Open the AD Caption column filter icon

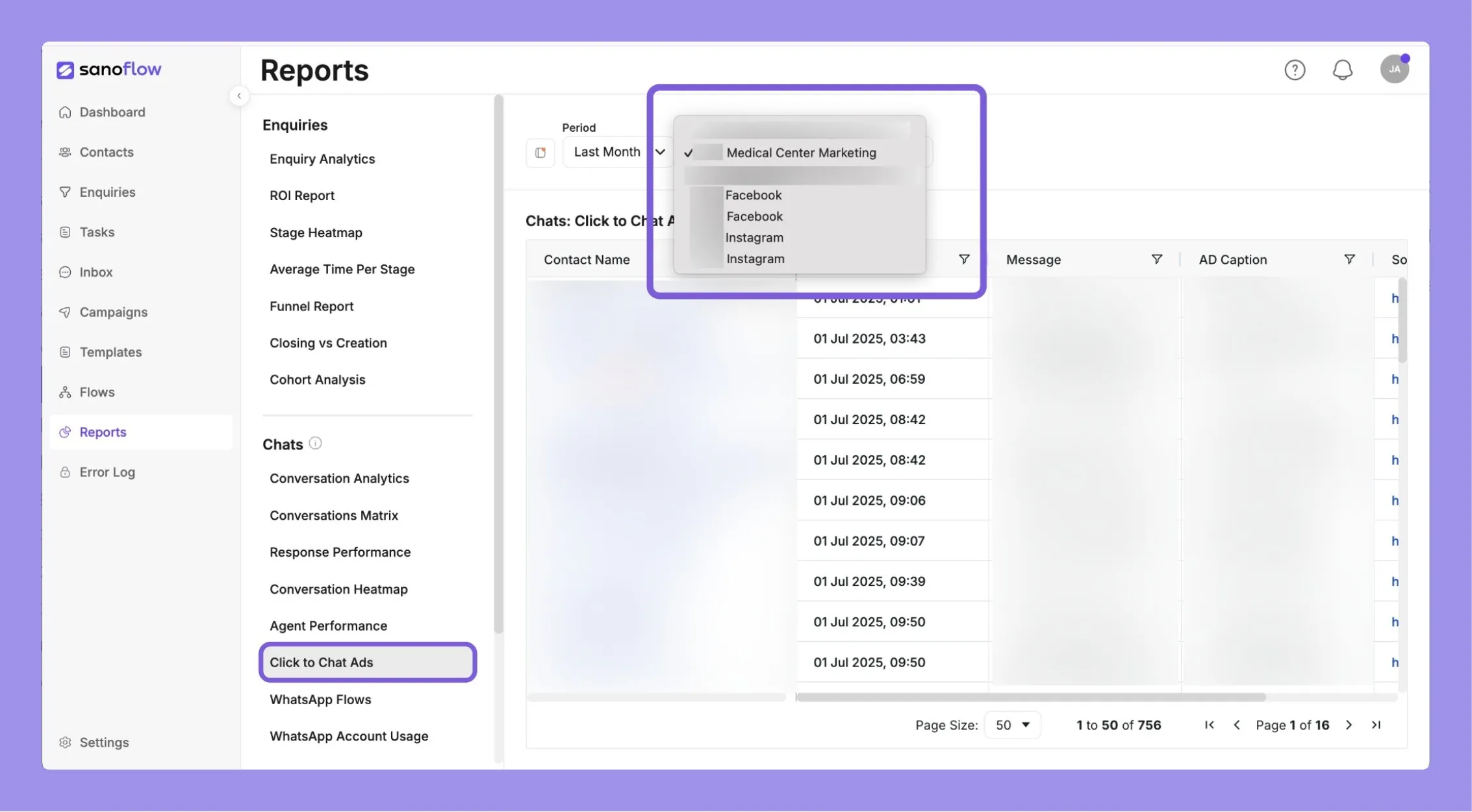[x=1349, y=259]
